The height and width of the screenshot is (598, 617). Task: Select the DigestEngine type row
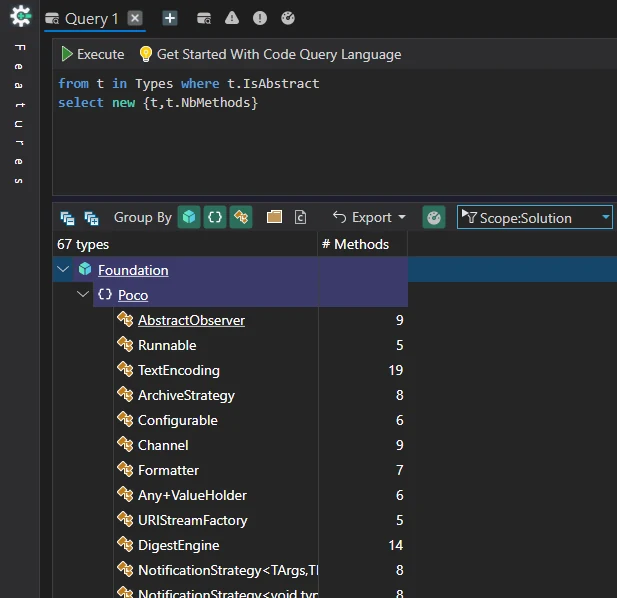click(x=260, y=545)
